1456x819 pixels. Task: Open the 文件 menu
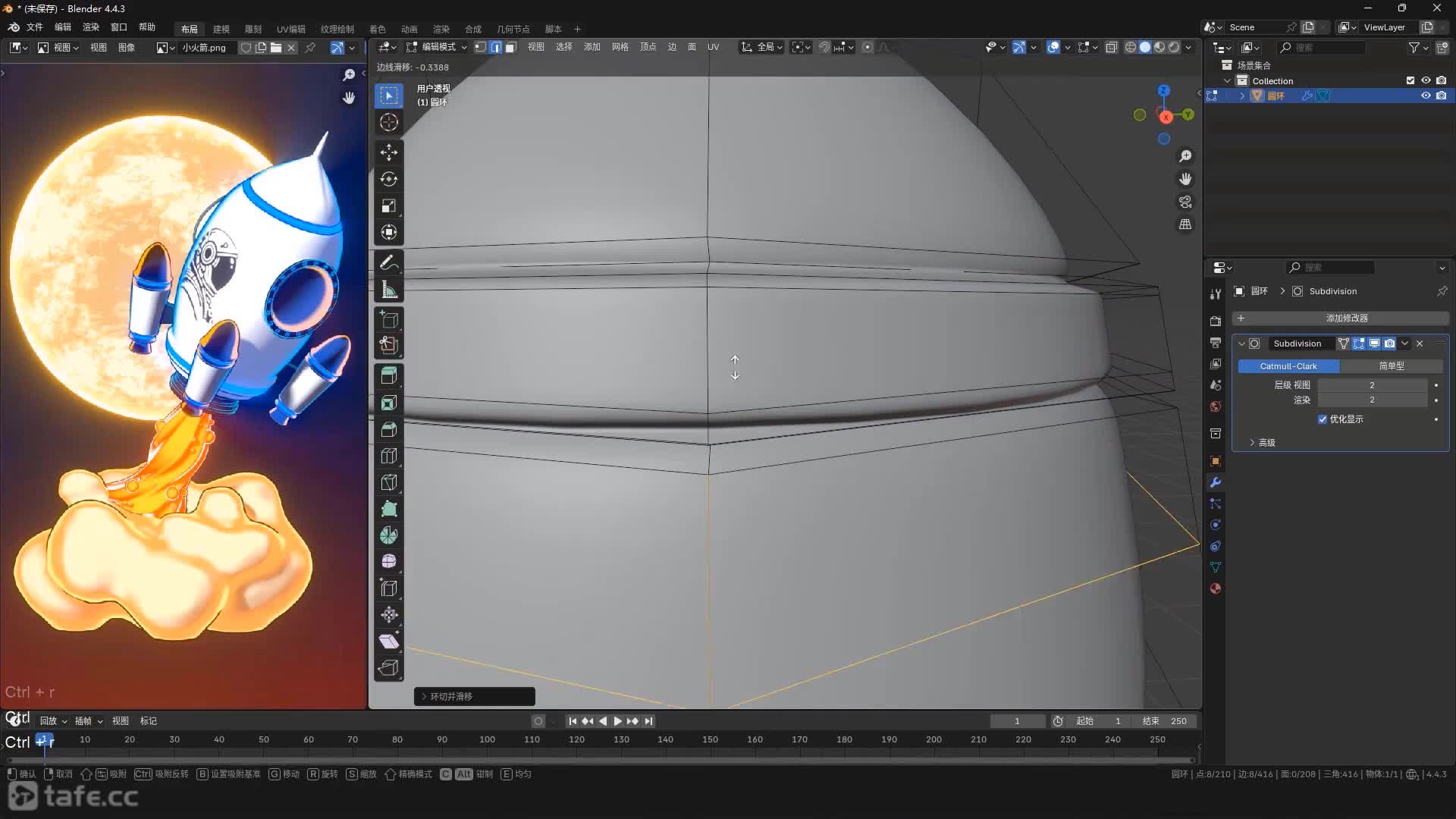(34, 27)
